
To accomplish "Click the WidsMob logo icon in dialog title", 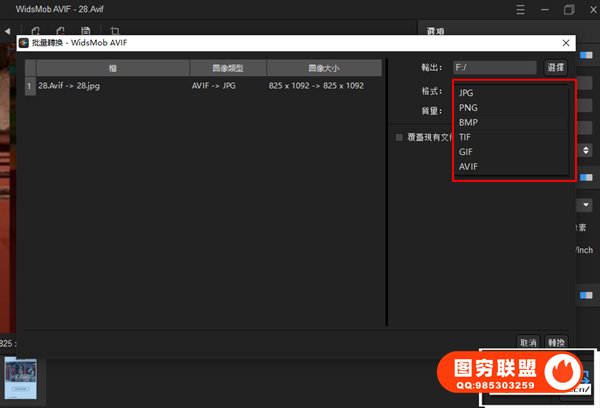I will [x=24, y=44].
